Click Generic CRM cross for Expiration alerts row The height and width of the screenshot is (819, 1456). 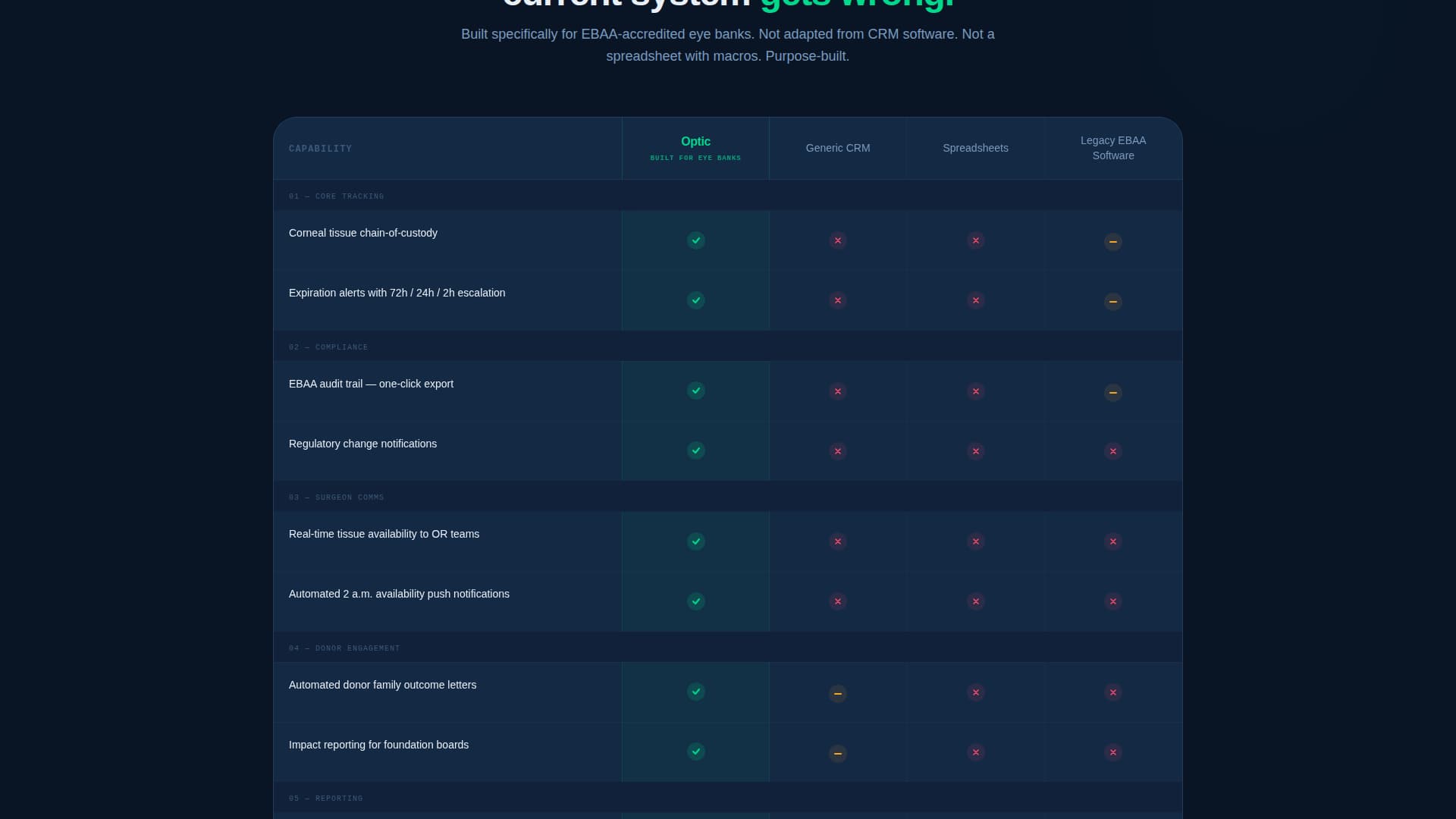click(837, 300)
